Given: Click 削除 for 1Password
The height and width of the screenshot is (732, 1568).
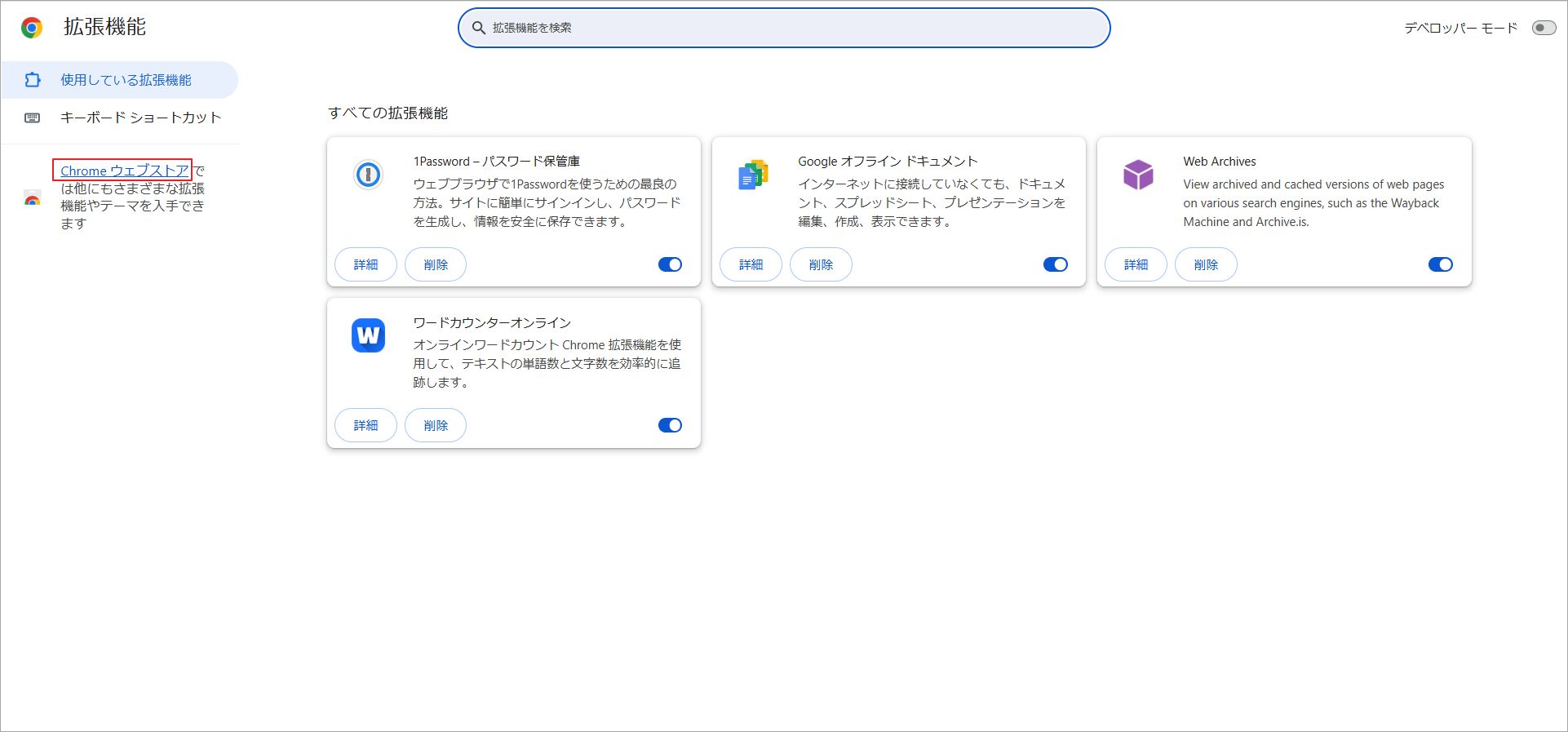Looking at the screenshot, I should pos(436,264).
